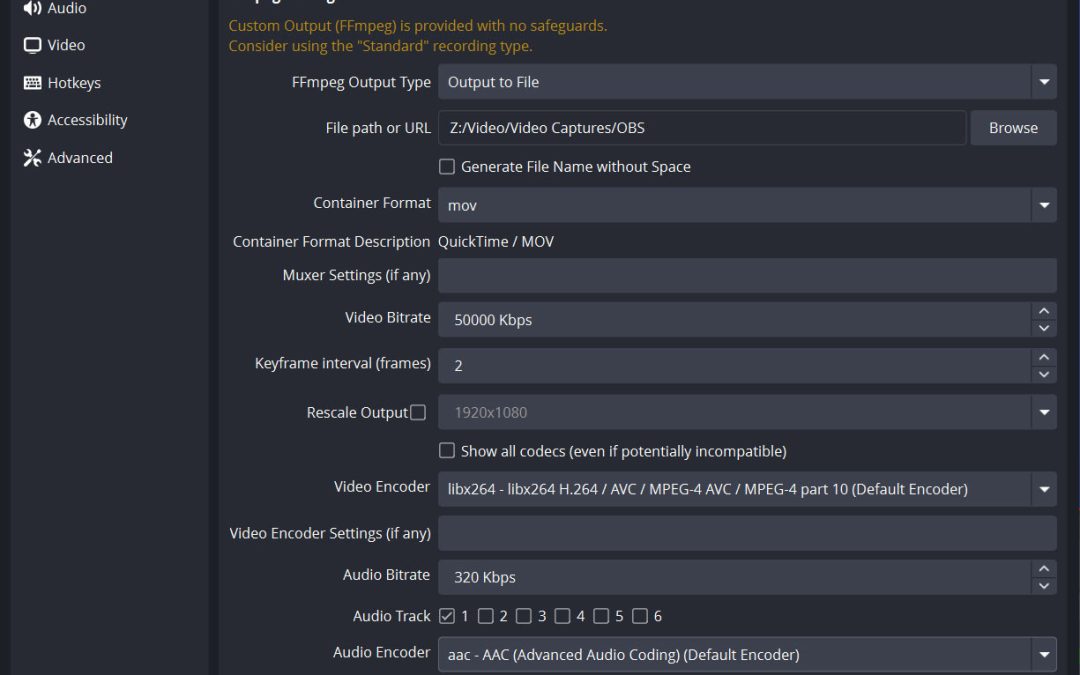Toggle the Rescale Output checkbox

point(418,412)
